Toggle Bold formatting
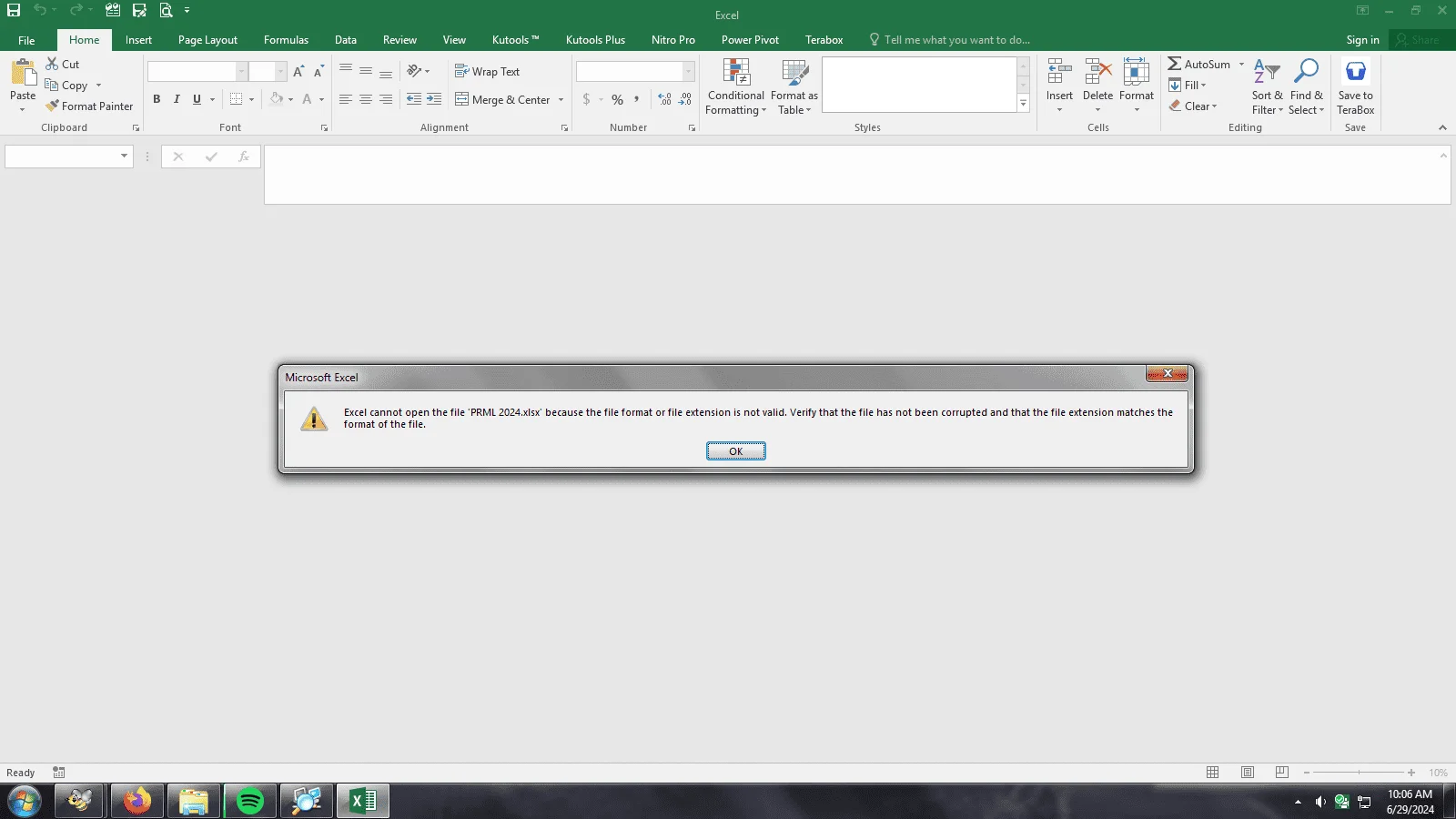The height and width of the screenshot is (819, 1456). [157, 99]
